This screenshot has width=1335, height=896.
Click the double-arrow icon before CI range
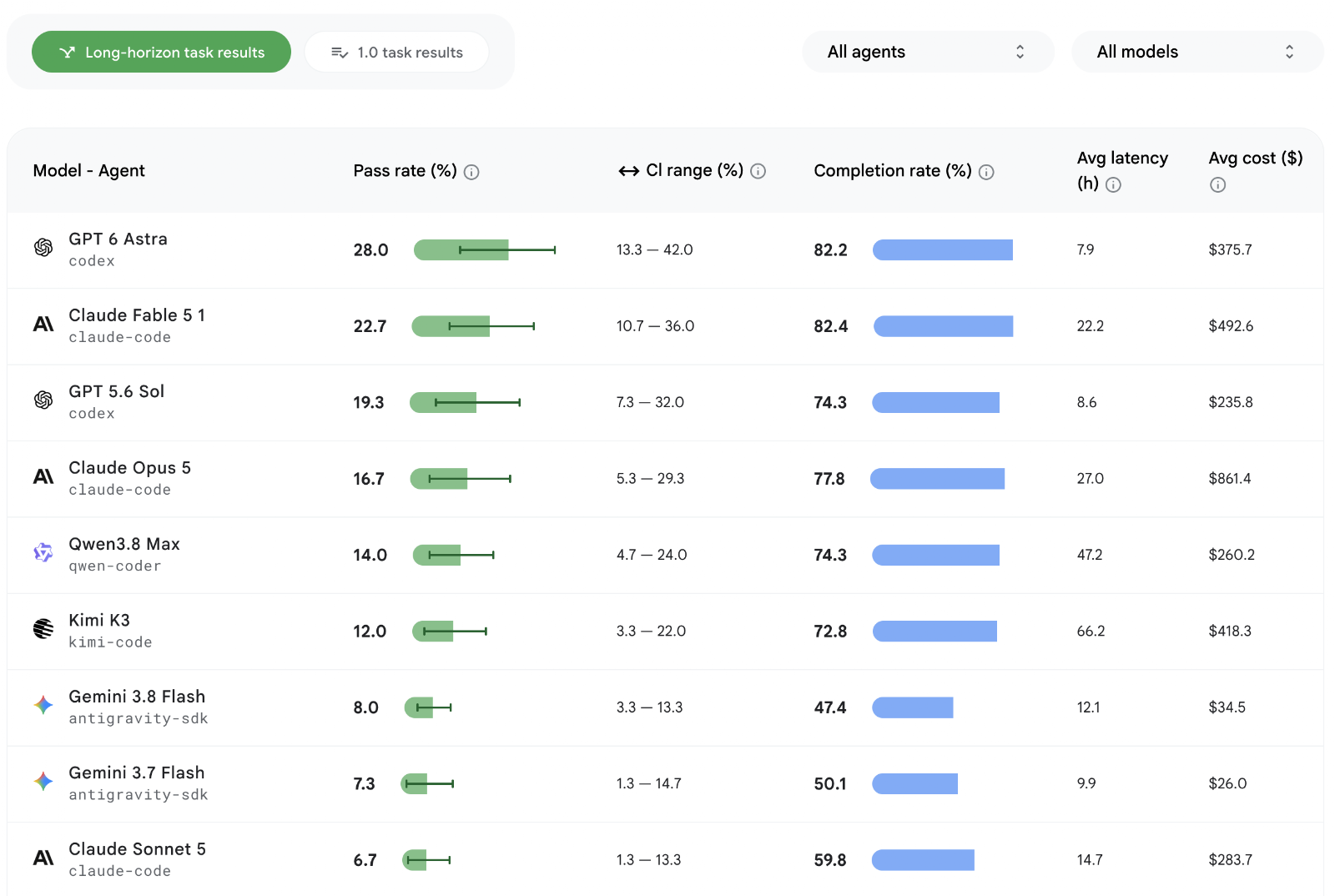(628, 171)
